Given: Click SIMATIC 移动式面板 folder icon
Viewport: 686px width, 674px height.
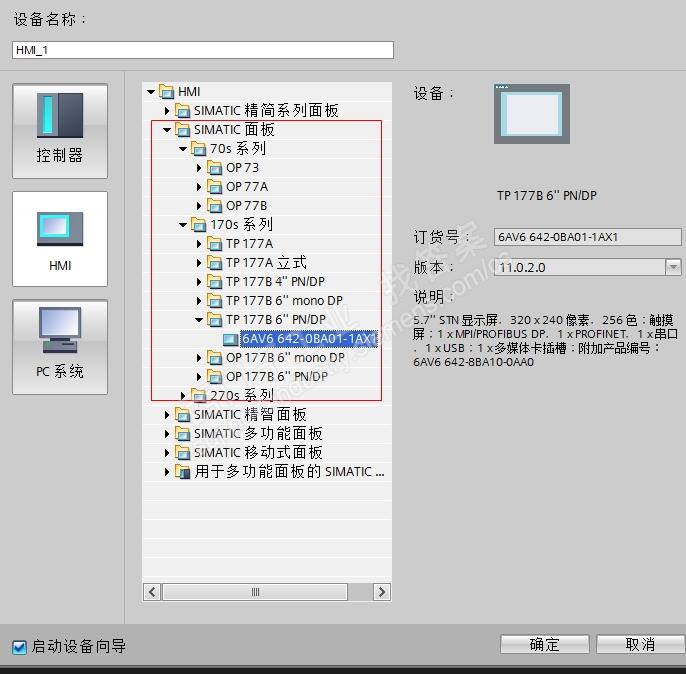Looking at the screenshot, I should pos(182,453).
